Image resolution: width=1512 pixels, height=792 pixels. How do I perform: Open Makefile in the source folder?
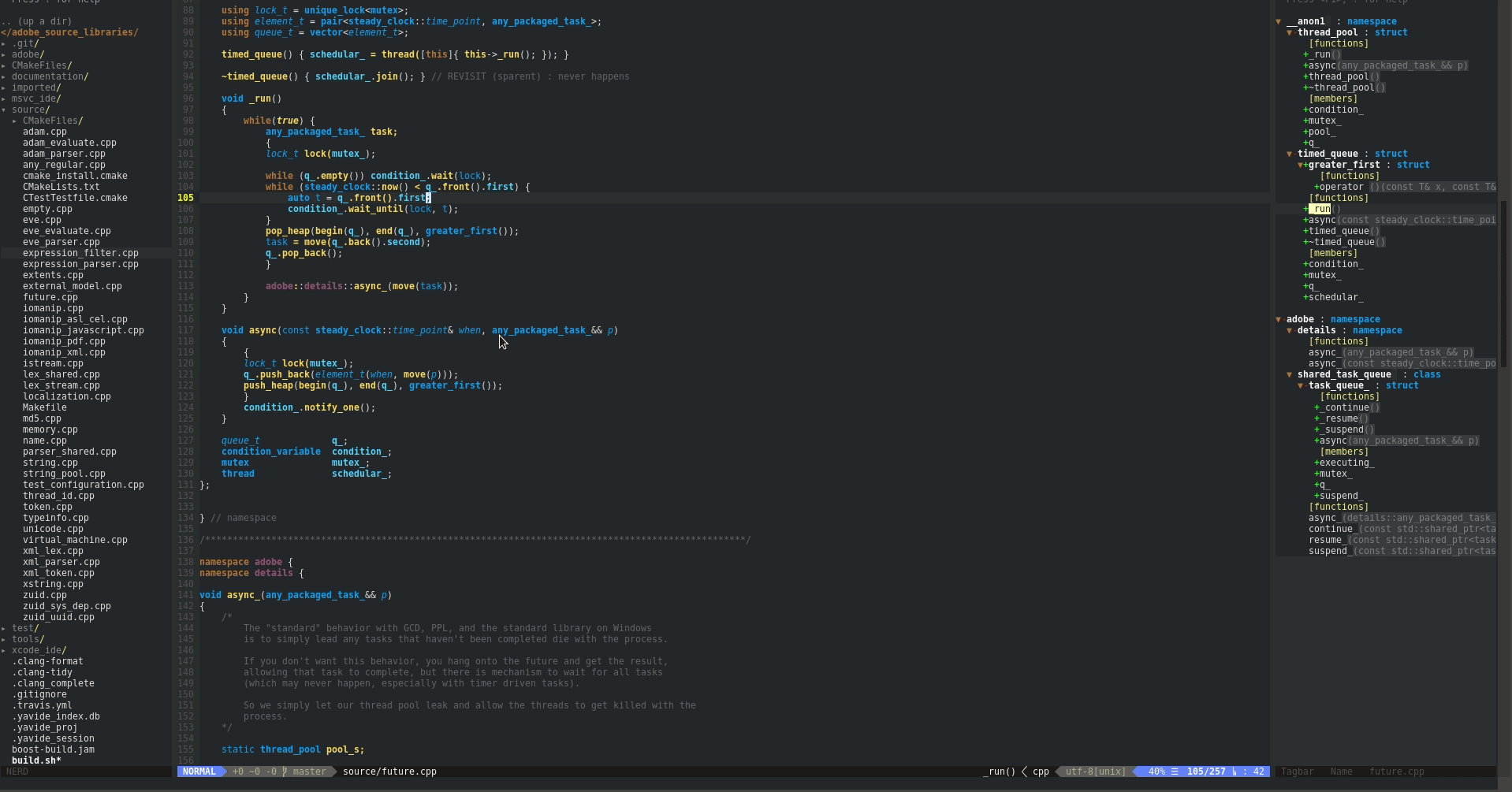[x=45, y=407]
